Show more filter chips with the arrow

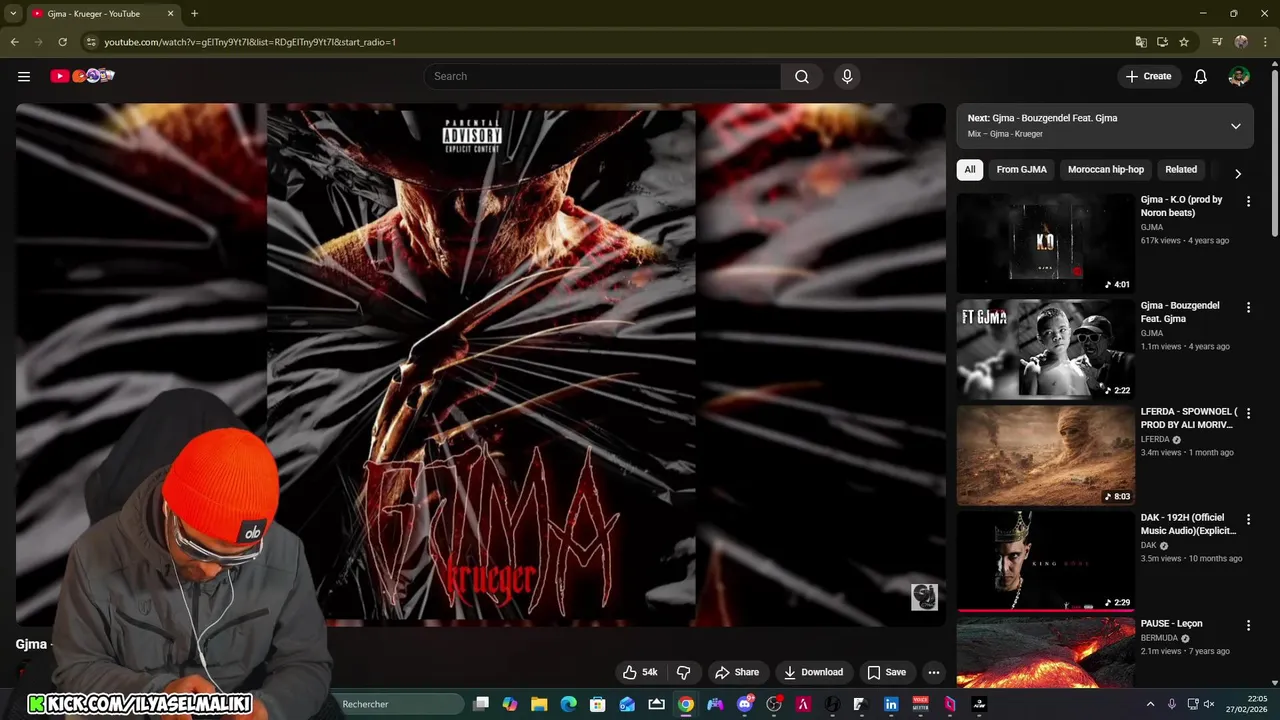[1238, 173]
